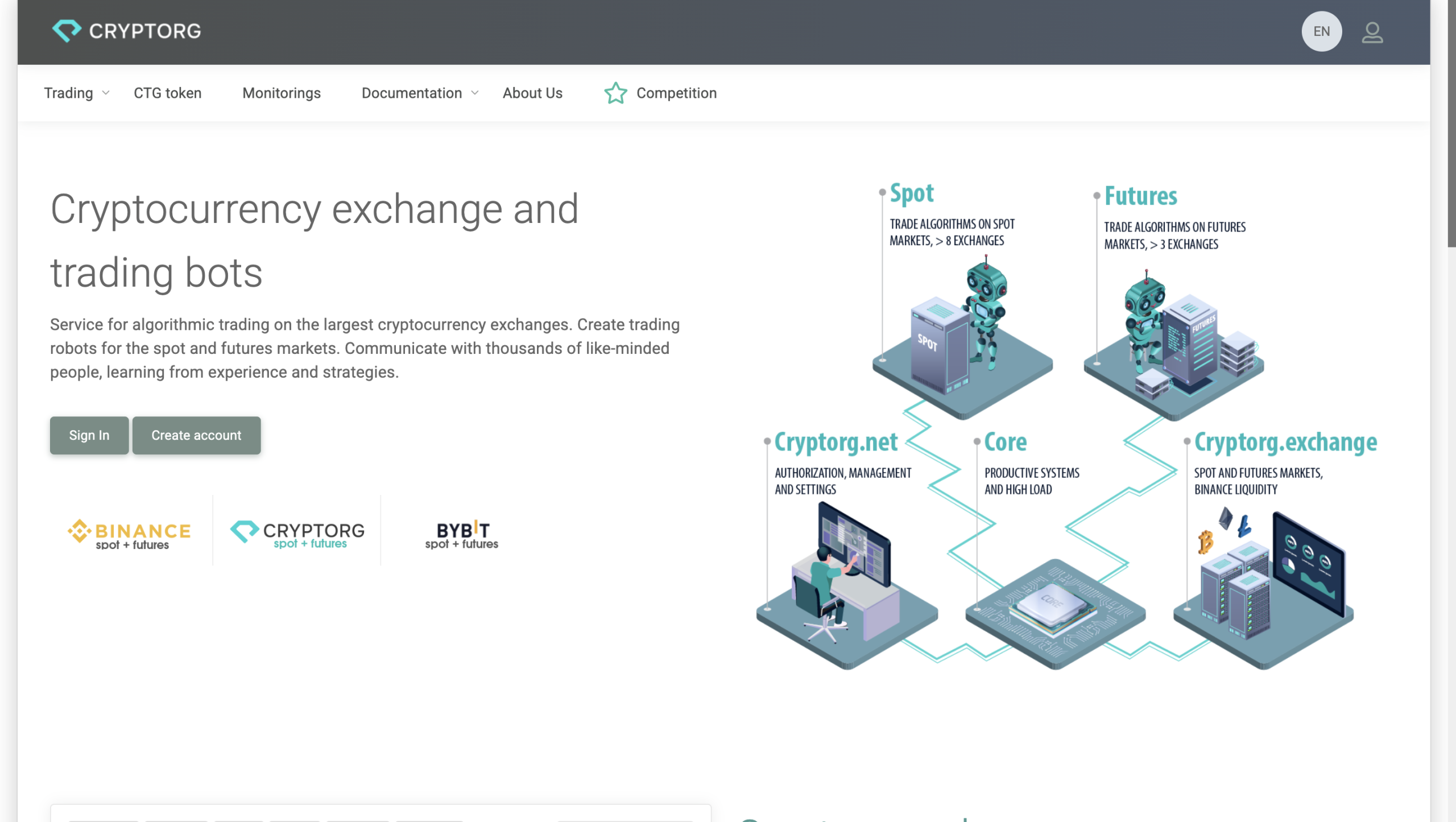Open the CTG token menu item

tap(167, 93)
